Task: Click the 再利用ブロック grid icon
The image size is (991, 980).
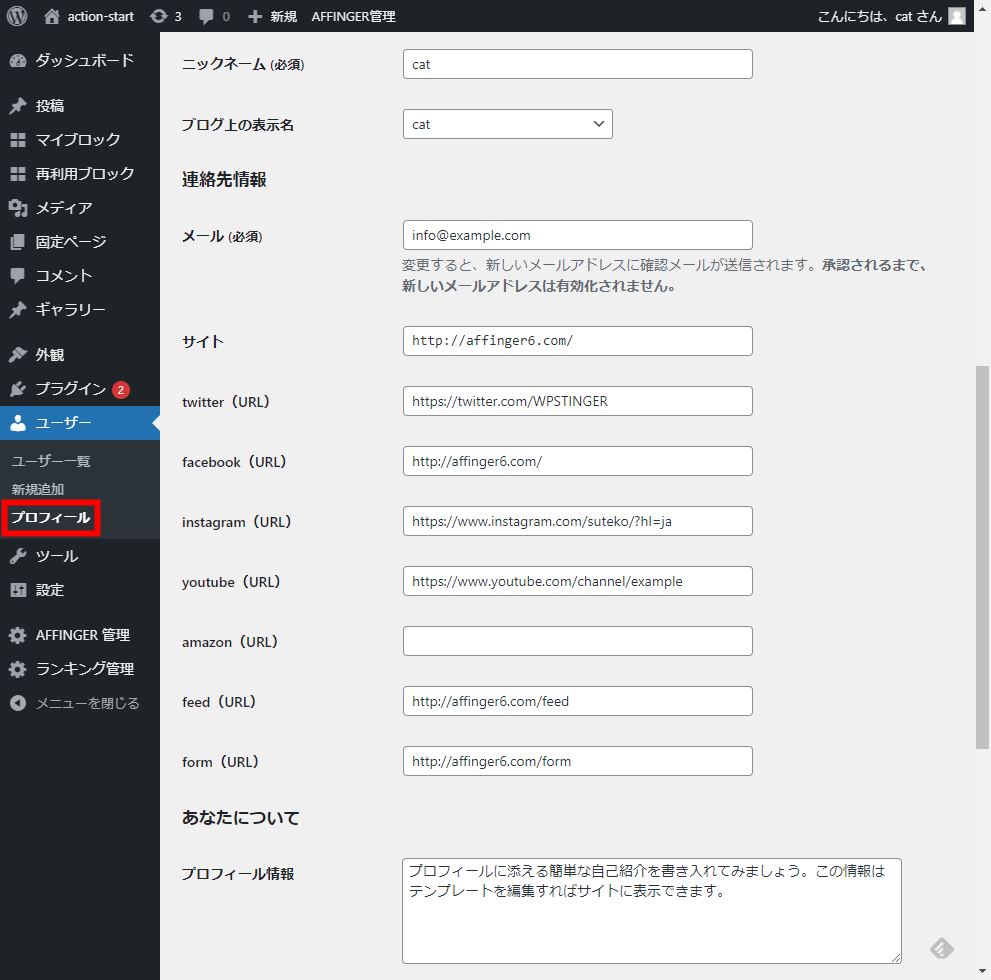Action: [x=18, y=174]
